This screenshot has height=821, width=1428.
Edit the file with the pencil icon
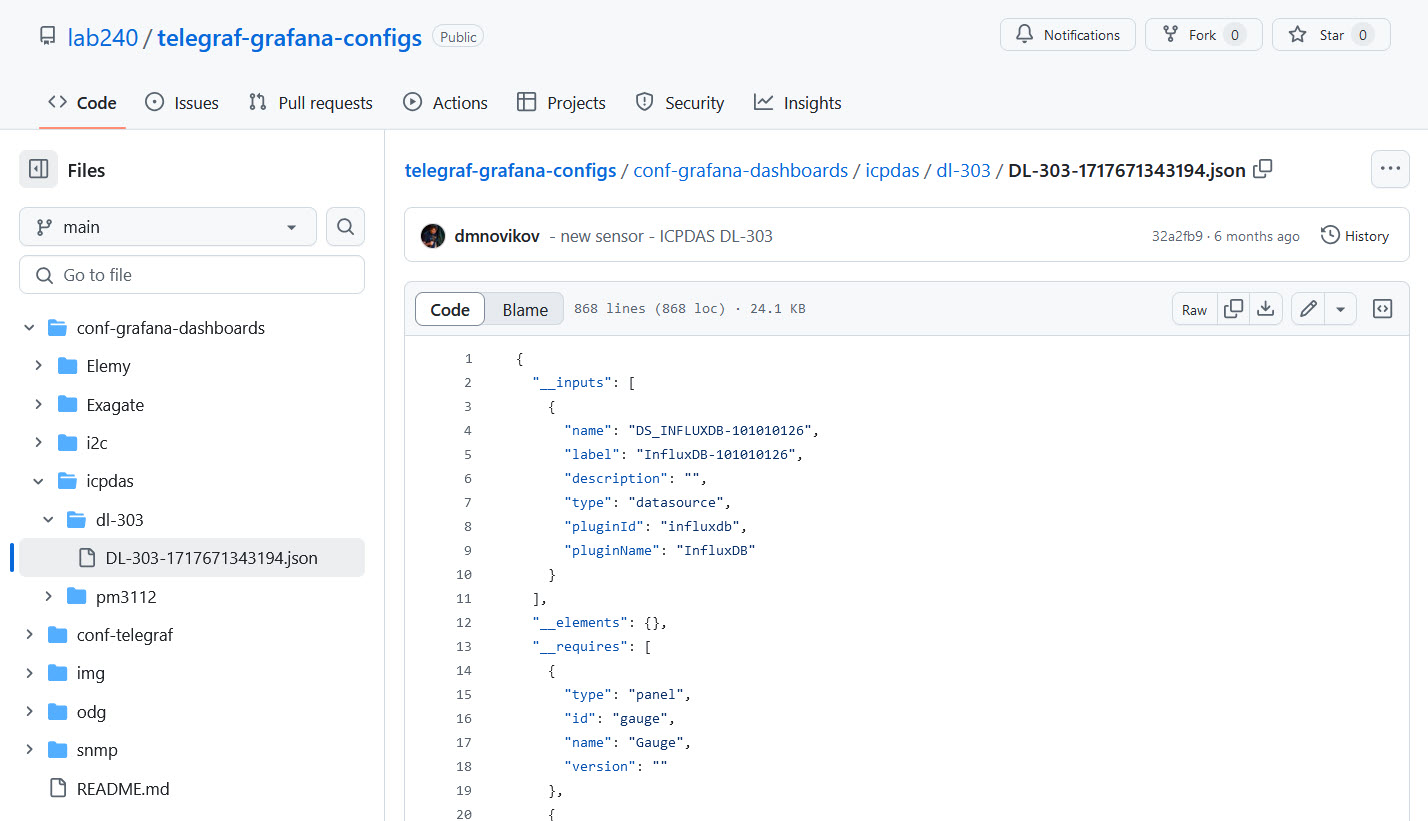[1307, 309]
